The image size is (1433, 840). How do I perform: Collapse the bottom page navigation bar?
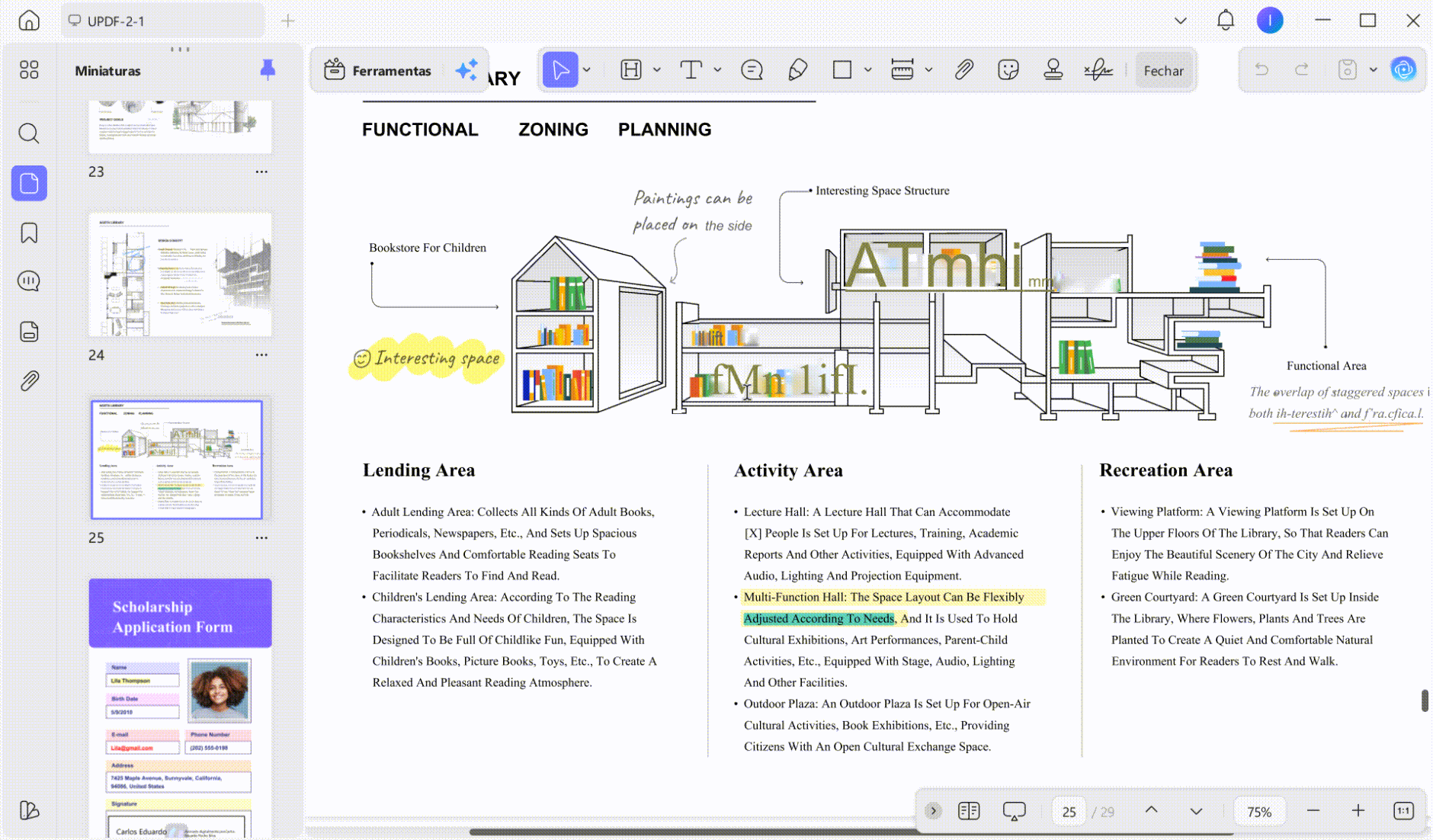(933, 811)
